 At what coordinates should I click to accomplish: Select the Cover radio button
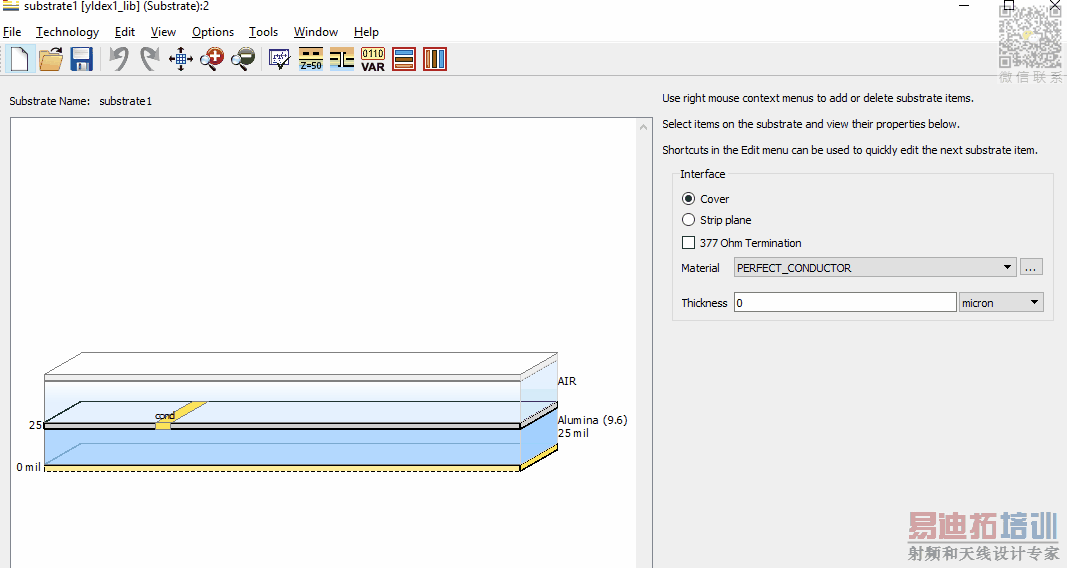click(689, 199)
